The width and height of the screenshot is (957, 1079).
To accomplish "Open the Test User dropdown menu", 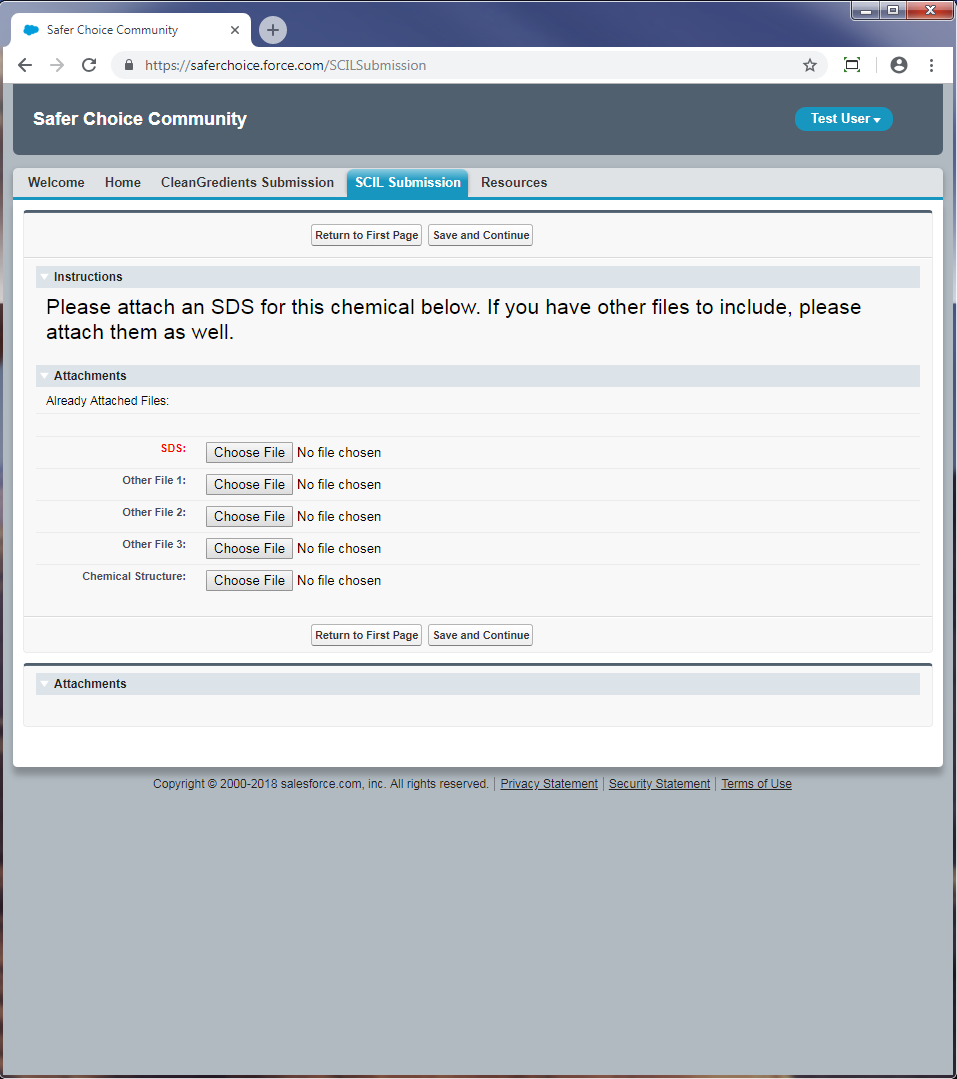I will pyautogui.click(x=843, y=119).
